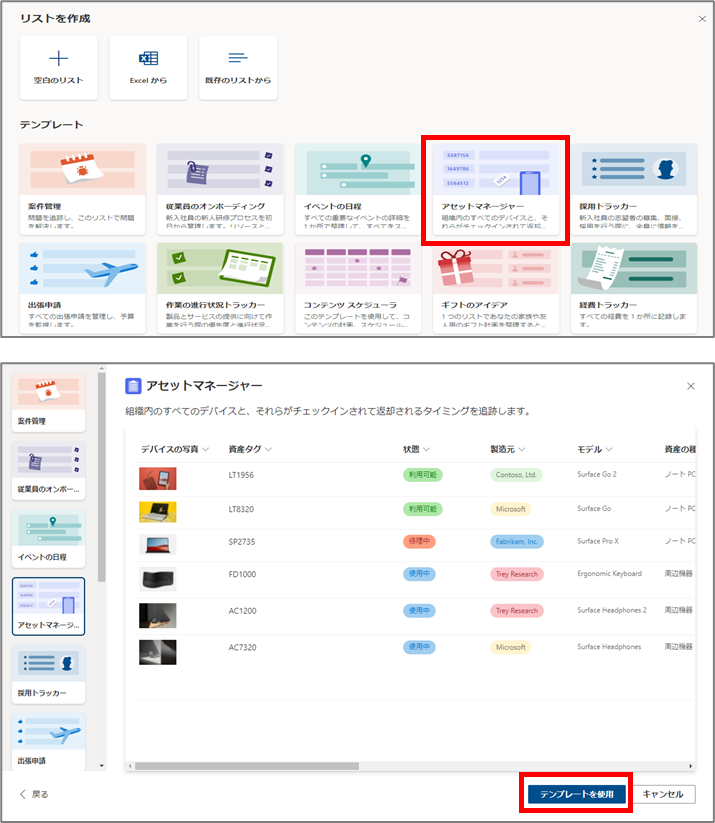Click right arrow of horizontal scrollbar
The height and width of the screenshot is (823, 715).
[x=690, y=766]
